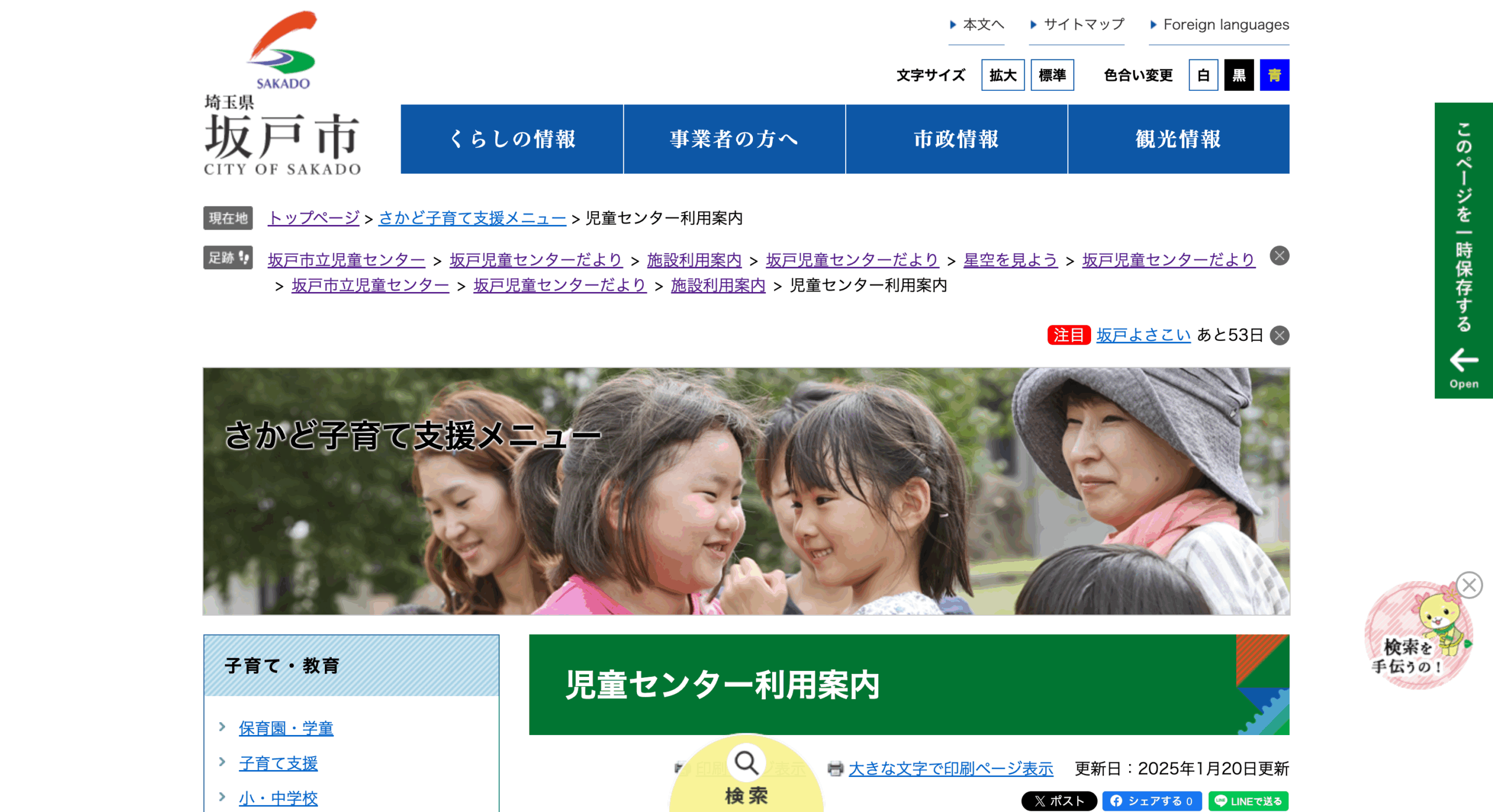Click the 子育て・教育 sidebar heading
The height and width of the screenshot is (812, 1493).
(351, 665)
